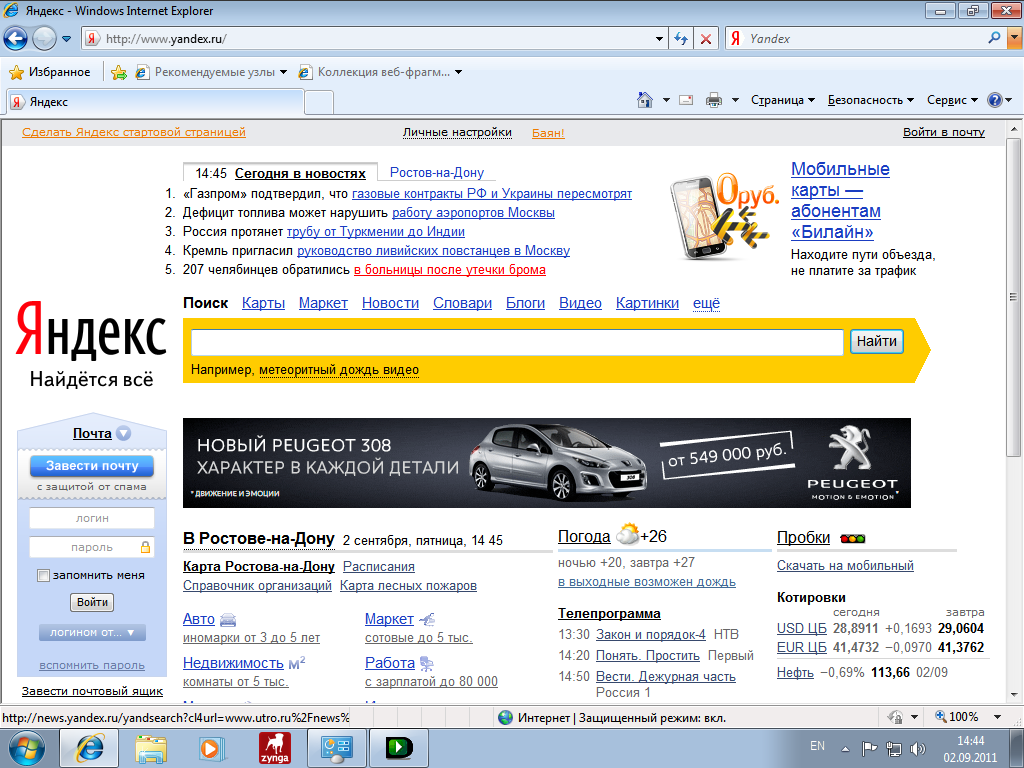Open a new blank tab
The image size is (1024, 768).
click(319, 103)
